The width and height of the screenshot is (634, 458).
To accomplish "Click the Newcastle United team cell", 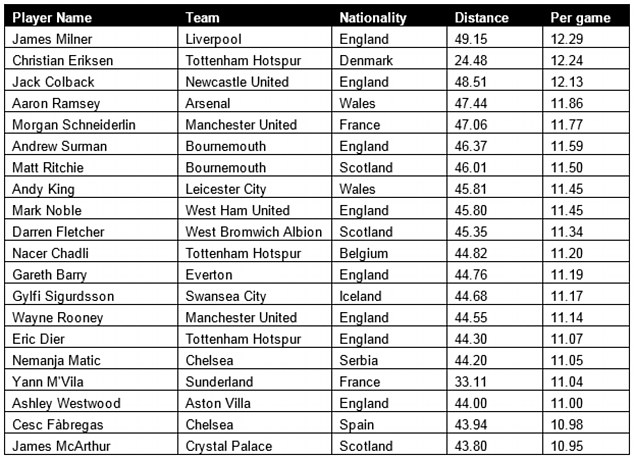I will coord(254,81).
